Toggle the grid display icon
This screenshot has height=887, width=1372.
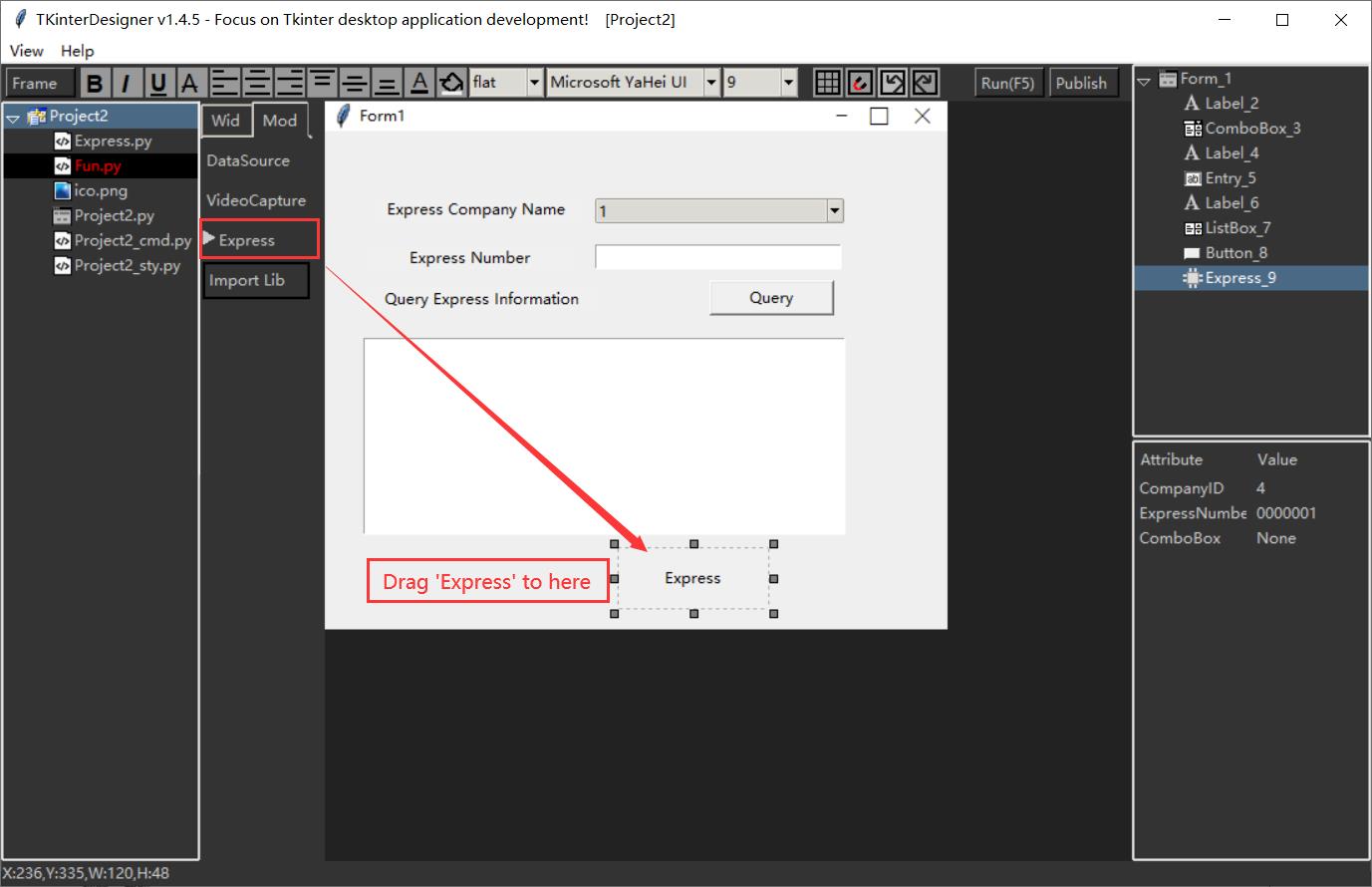point(827,83)
